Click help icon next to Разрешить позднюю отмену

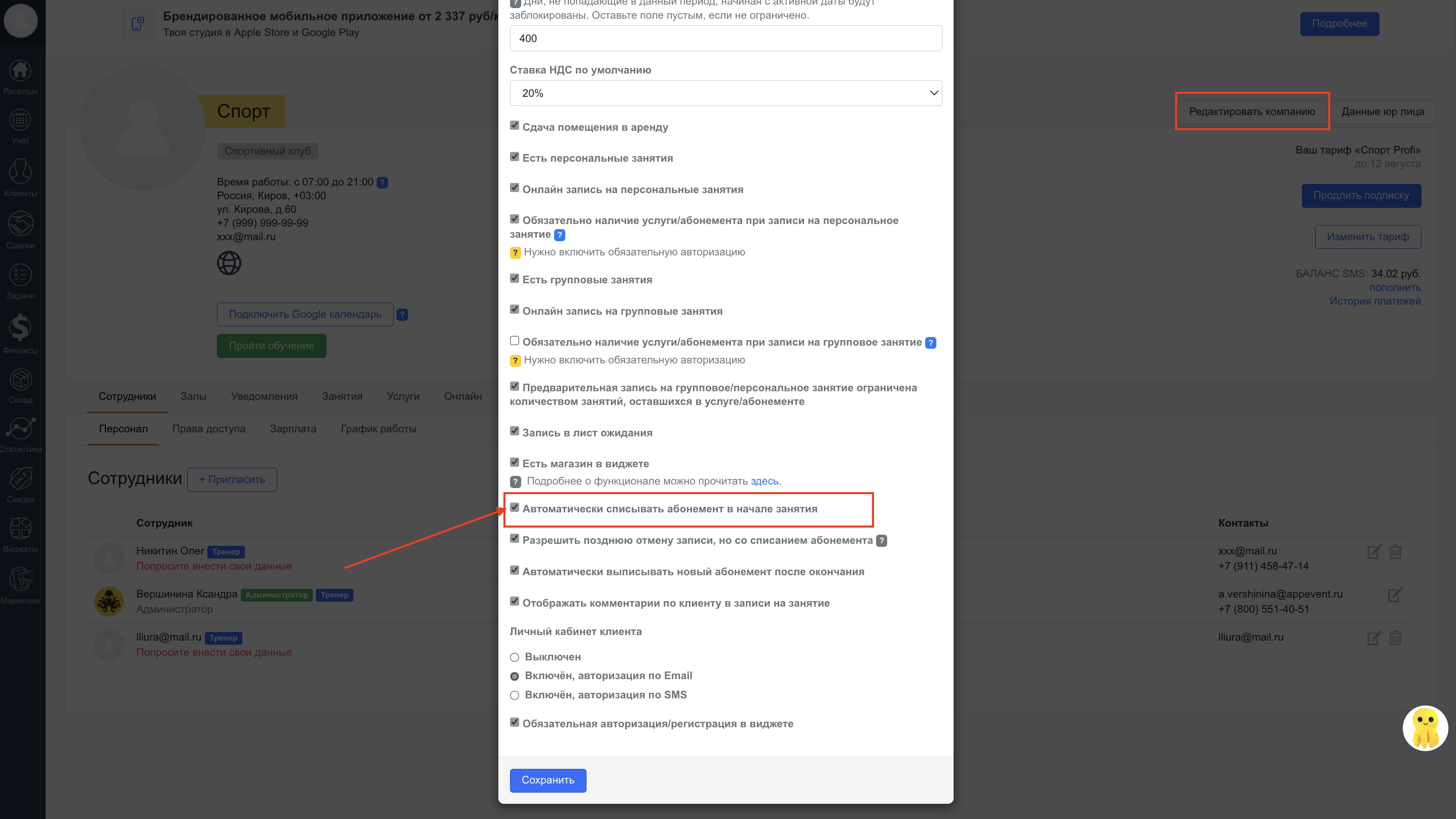(881, 541)
